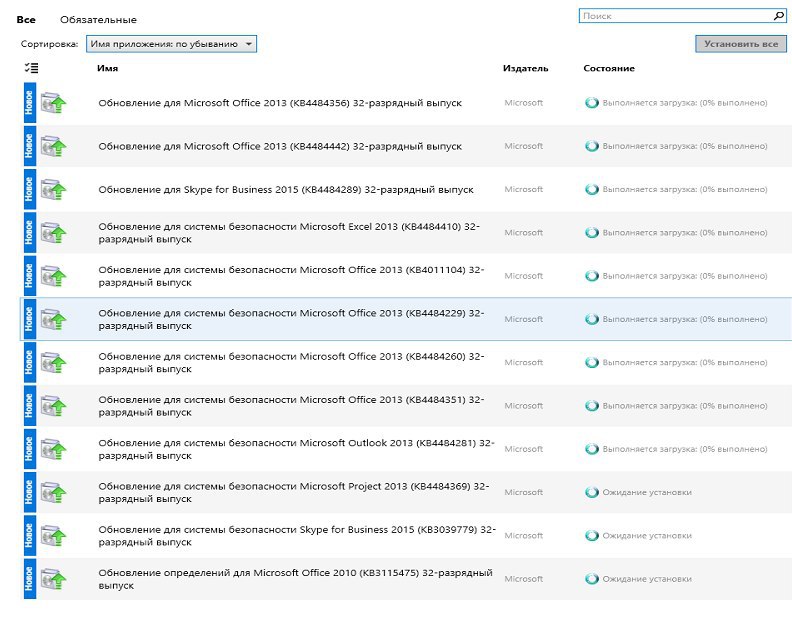
Task: Select the highlighted KB4484229 security update
Action: coord(291,319)
